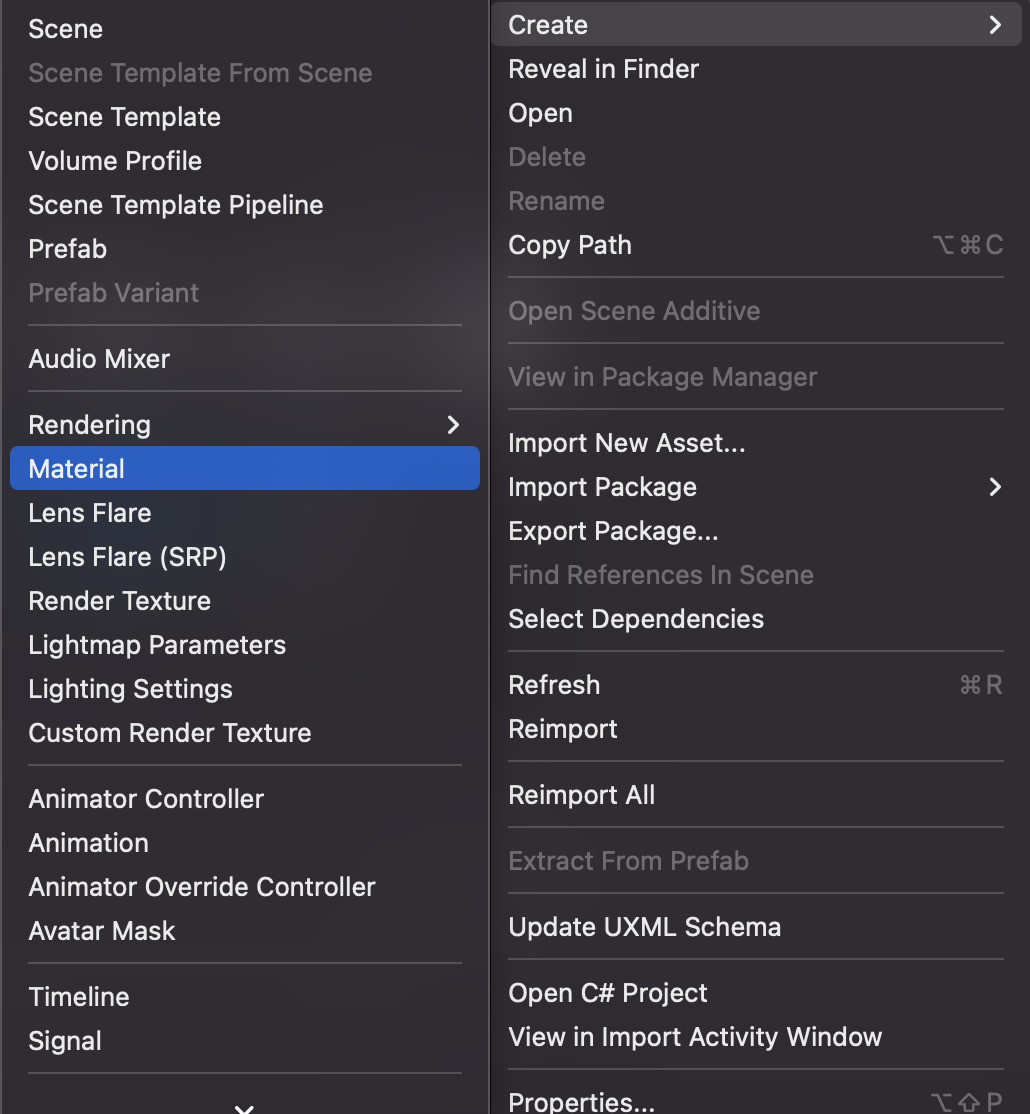Expand the Create submenu arrow
The height and width of the screenshot is (1114, 1030).
coord(994,25)
